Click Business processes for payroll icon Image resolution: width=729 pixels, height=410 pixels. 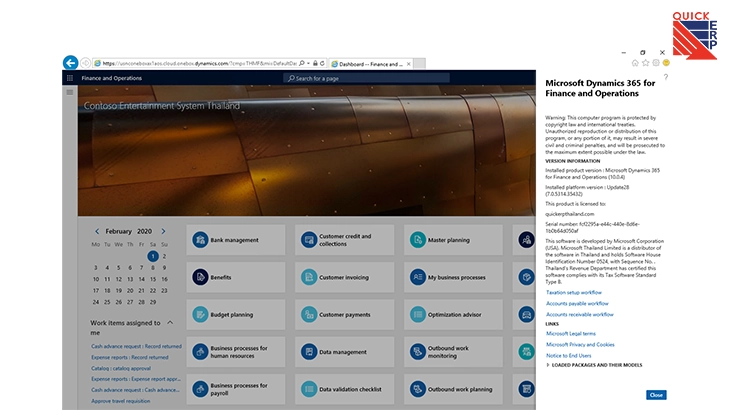coord(200,389)
